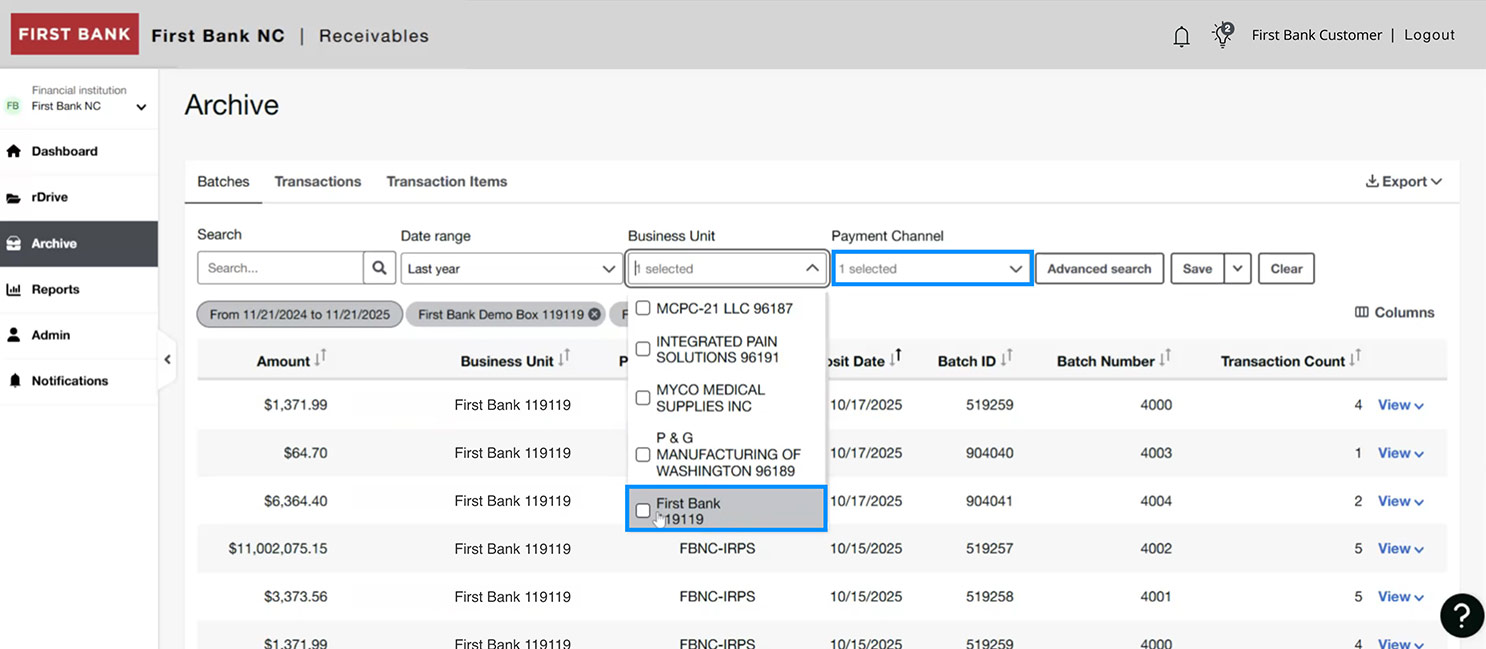The image size is (1486, 649).
Task: Open the help question mark icon
Action: coord(1461,615)
